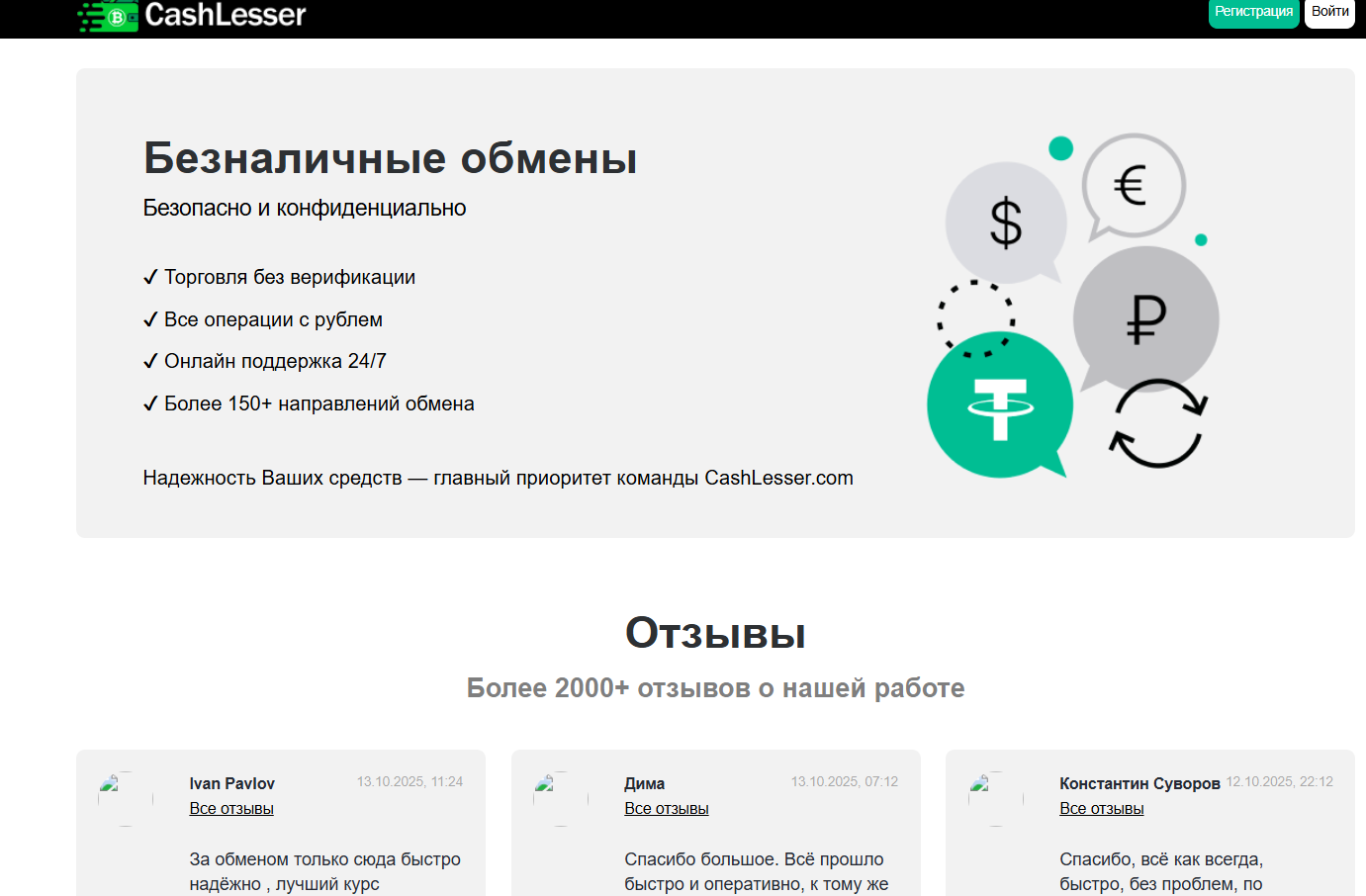Click the Торговля без верификации line

(280, 278)
